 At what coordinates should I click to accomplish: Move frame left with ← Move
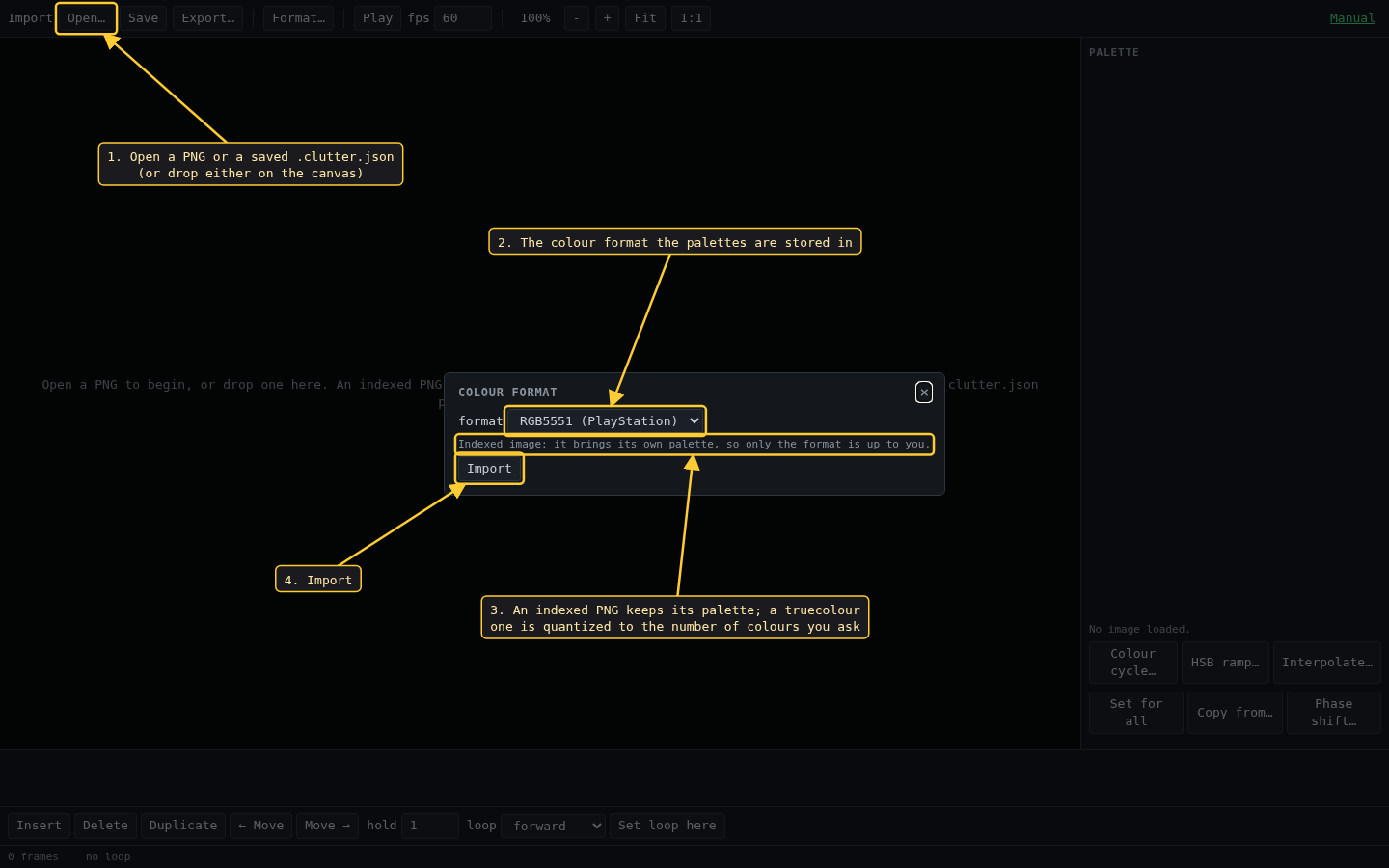click(260, 826)
